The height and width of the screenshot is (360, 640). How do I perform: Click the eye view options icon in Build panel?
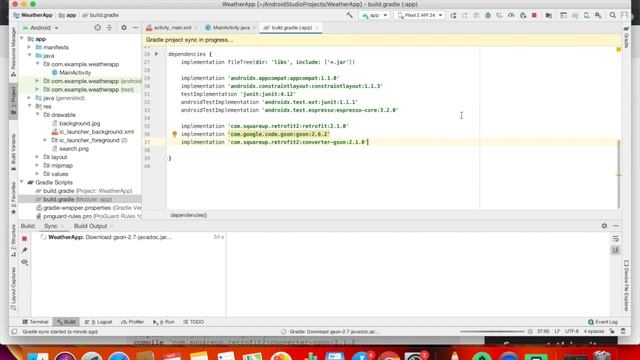(24, 262)
